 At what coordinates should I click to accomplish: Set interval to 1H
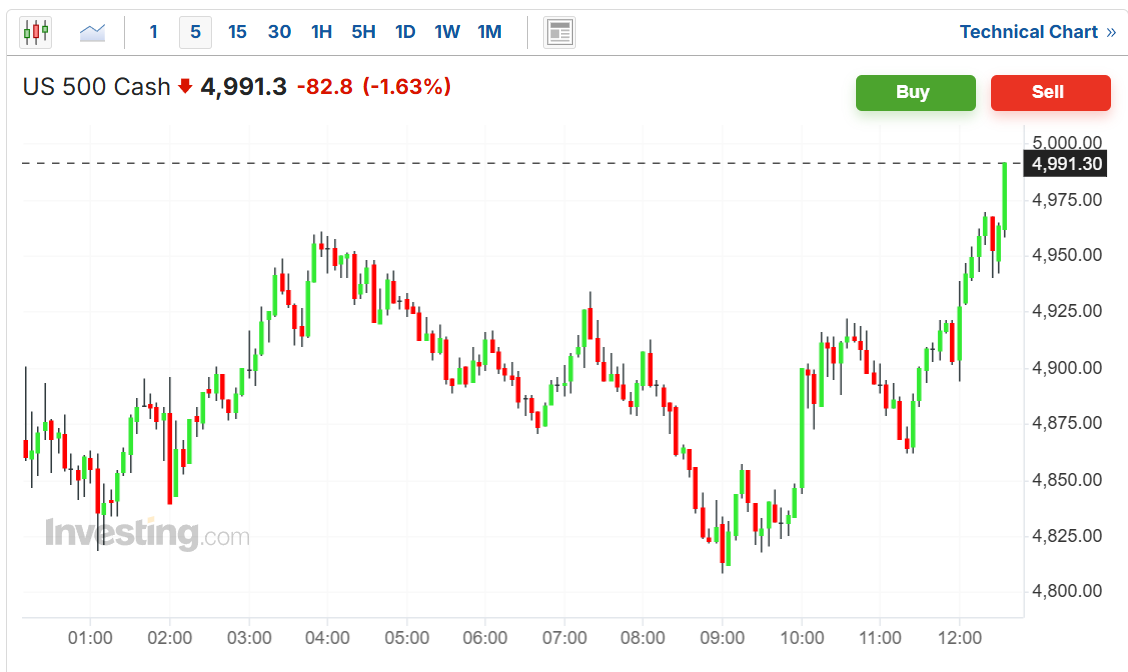tap(322, 32)
